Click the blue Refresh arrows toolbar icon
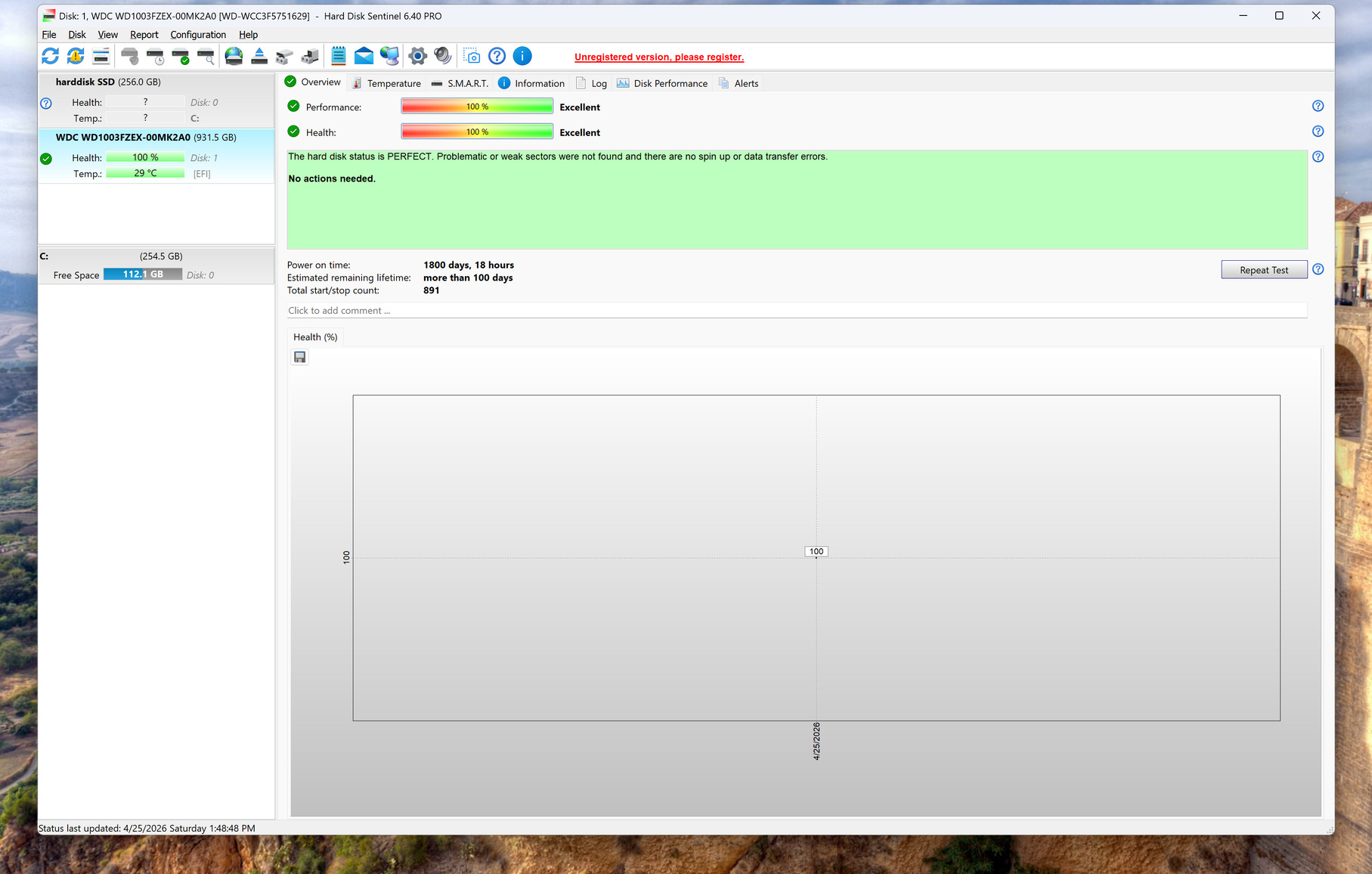Image resolution: width=1372 pixels, height=874 pixels. click(x=51, y=56)
